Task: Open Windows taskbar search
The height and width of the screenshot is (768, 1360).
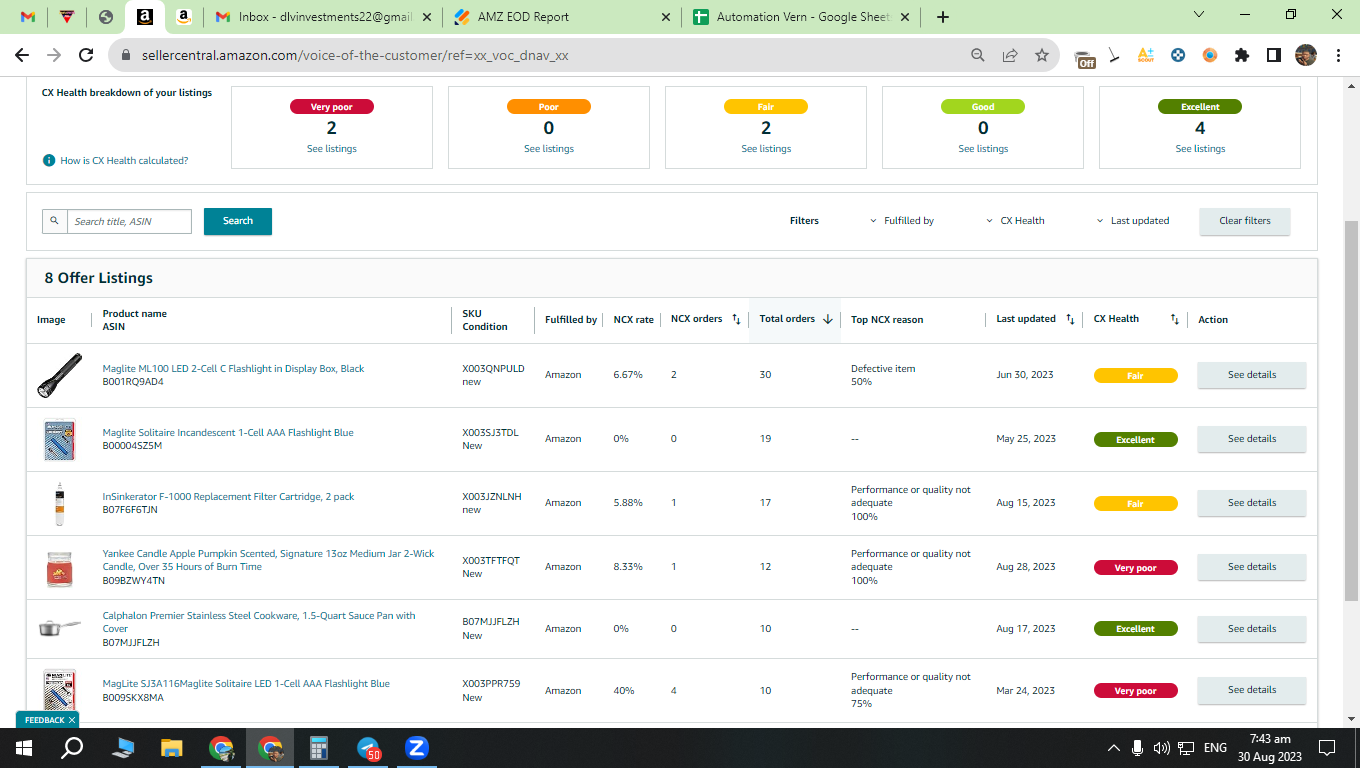Action: tap(72, 747)
